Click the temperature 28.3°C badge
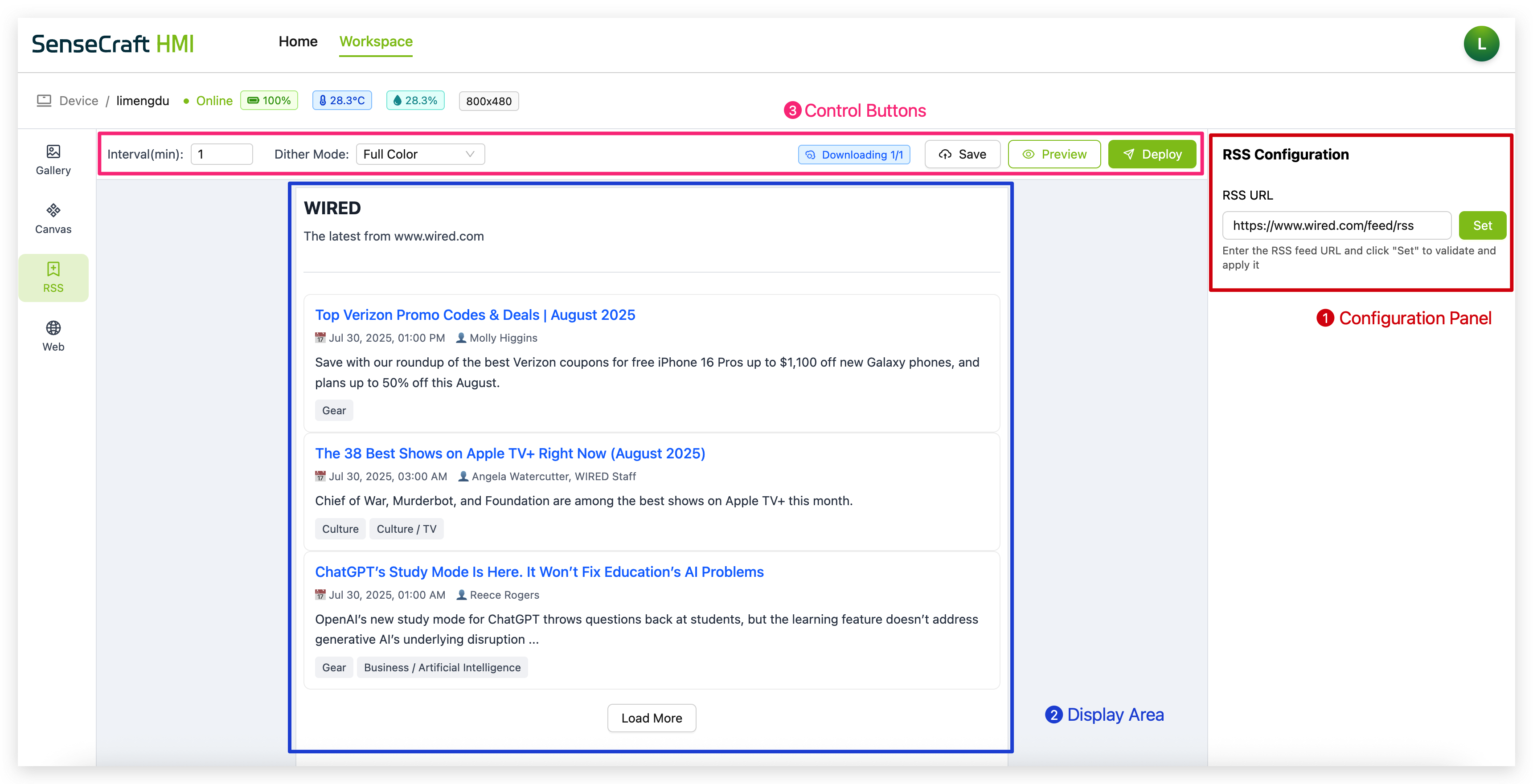Image resolution: width=1533 pixels, height=784 pixels. [342, 101]
